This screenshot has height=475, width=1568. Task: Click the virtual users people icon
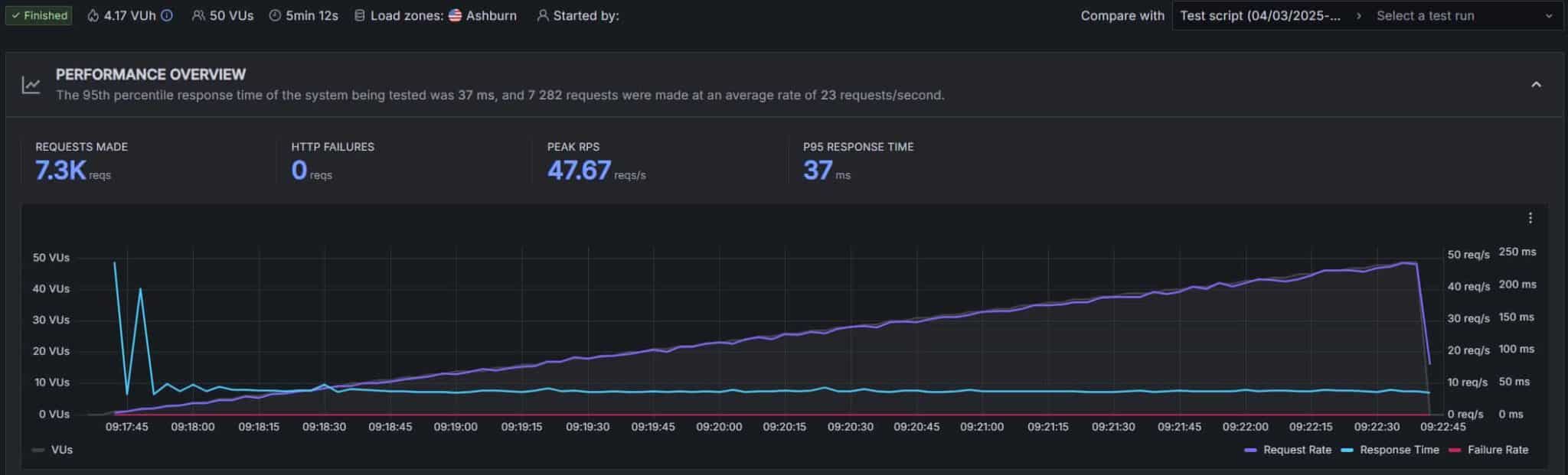[198, 15]
